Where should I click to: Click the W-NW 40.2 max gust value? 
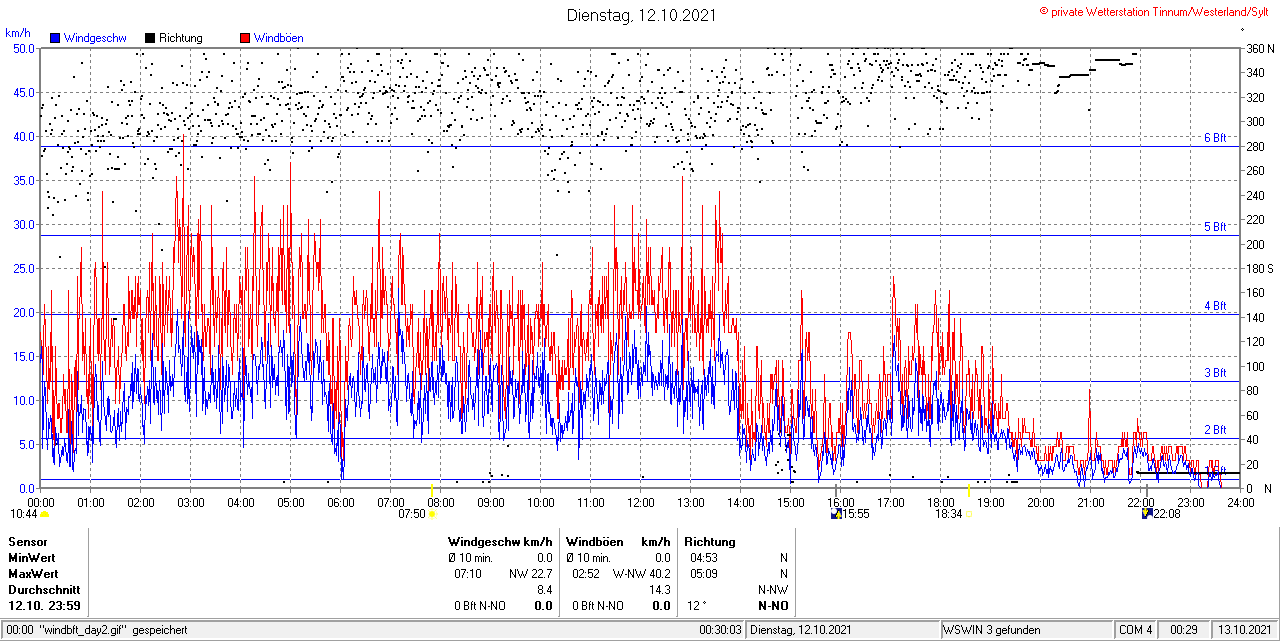coord(641,573)
